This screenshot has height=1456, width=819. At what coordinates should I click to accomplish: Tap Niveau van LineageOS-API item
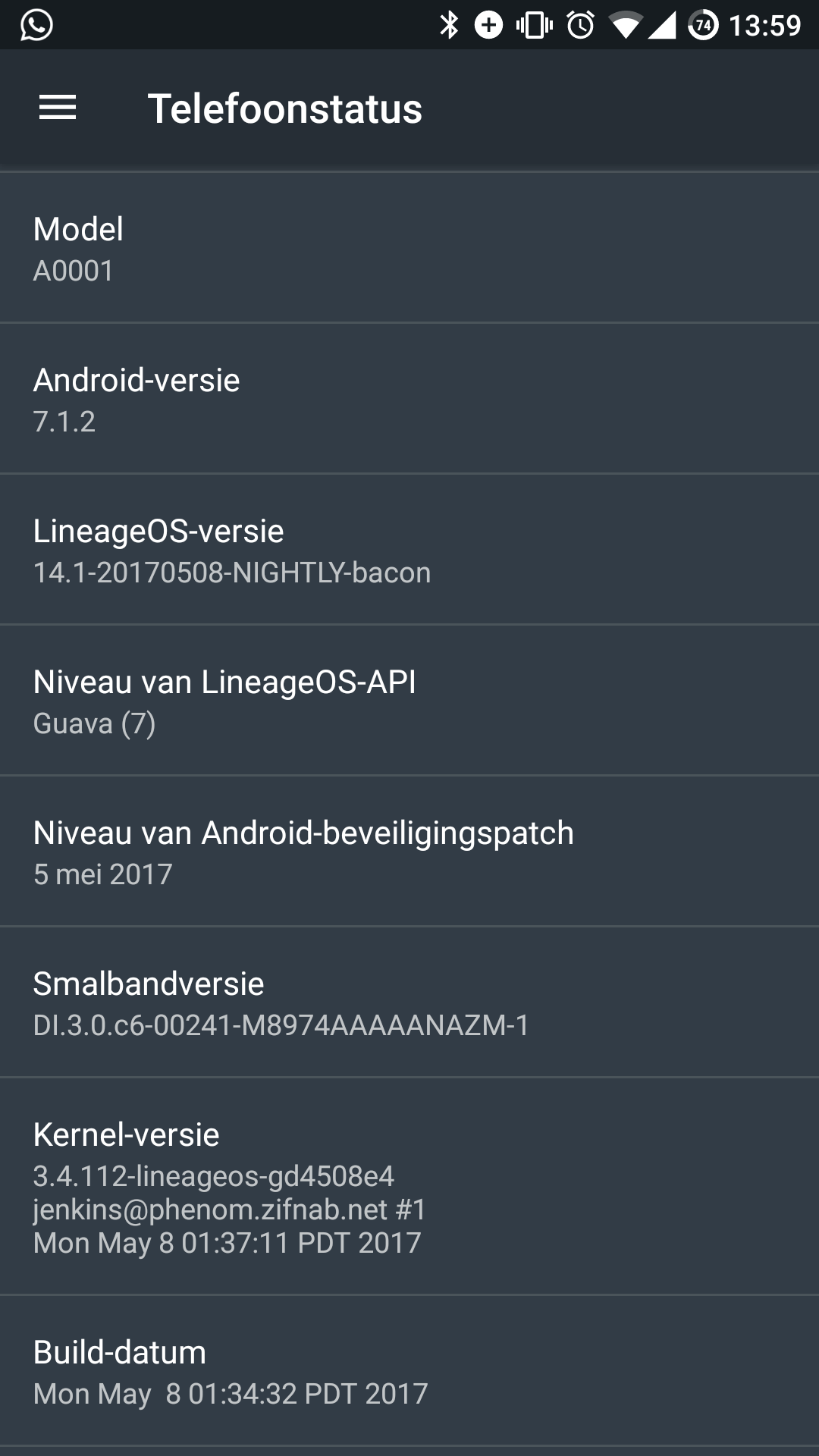(409, 701)
